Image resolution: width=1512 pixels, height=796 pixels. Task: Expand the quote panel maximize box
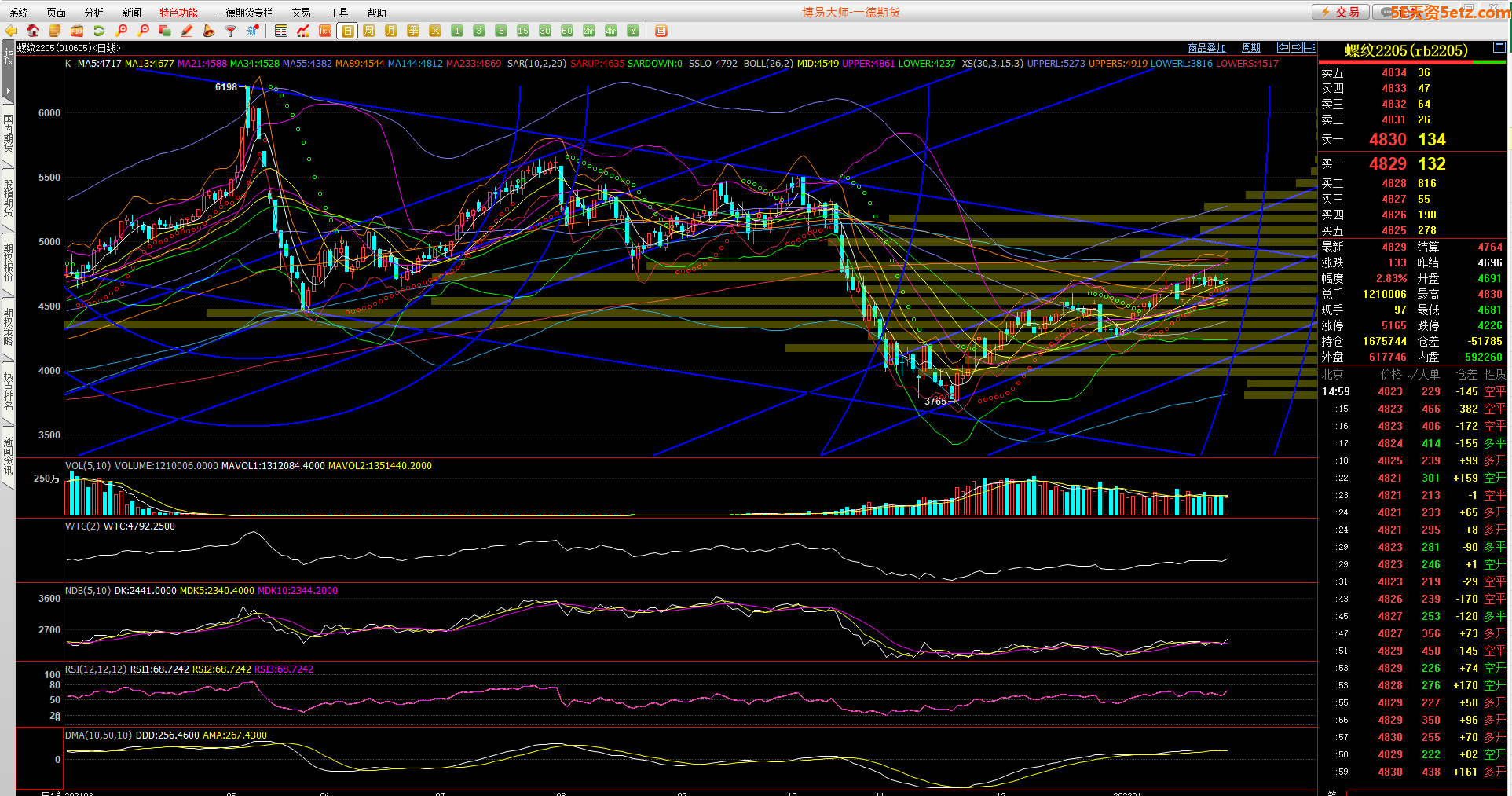click(x=1499, y=48)
